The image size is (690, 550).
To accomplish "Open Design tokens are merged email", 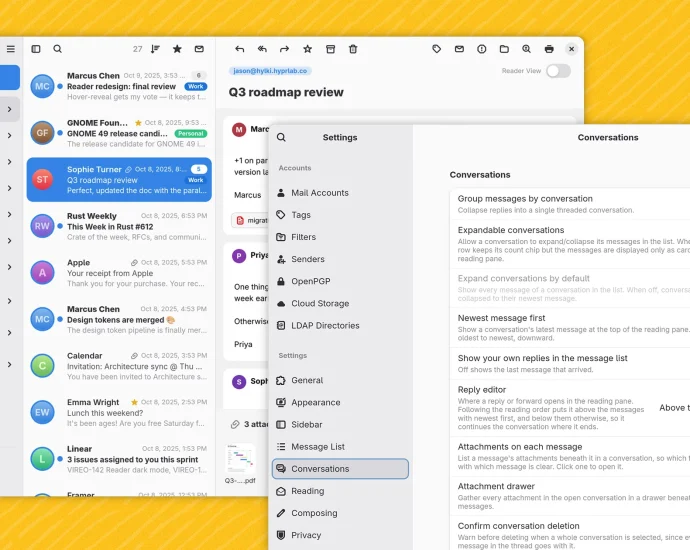I will tap(119, 319).
